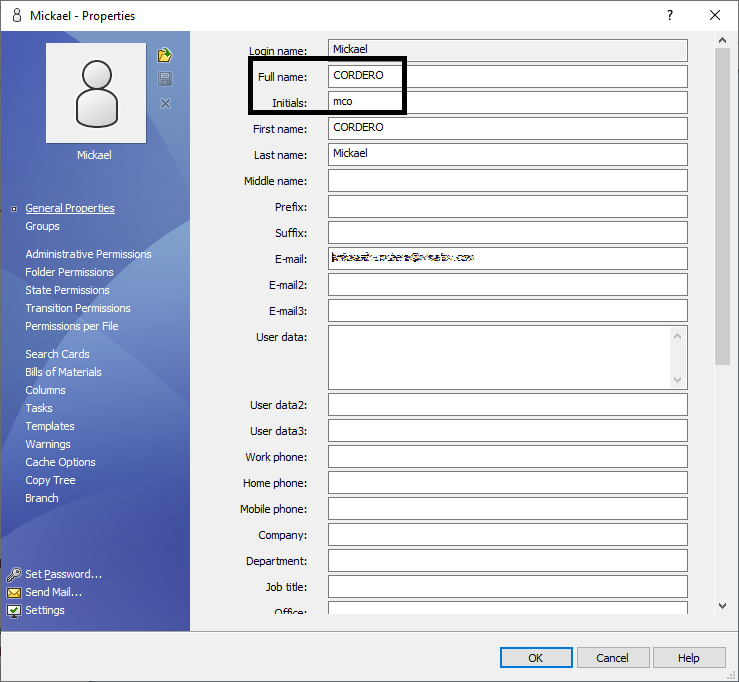Open Administrative Permissions page
Viewport: 739px width, 682px height.
(x=88, y=254)
